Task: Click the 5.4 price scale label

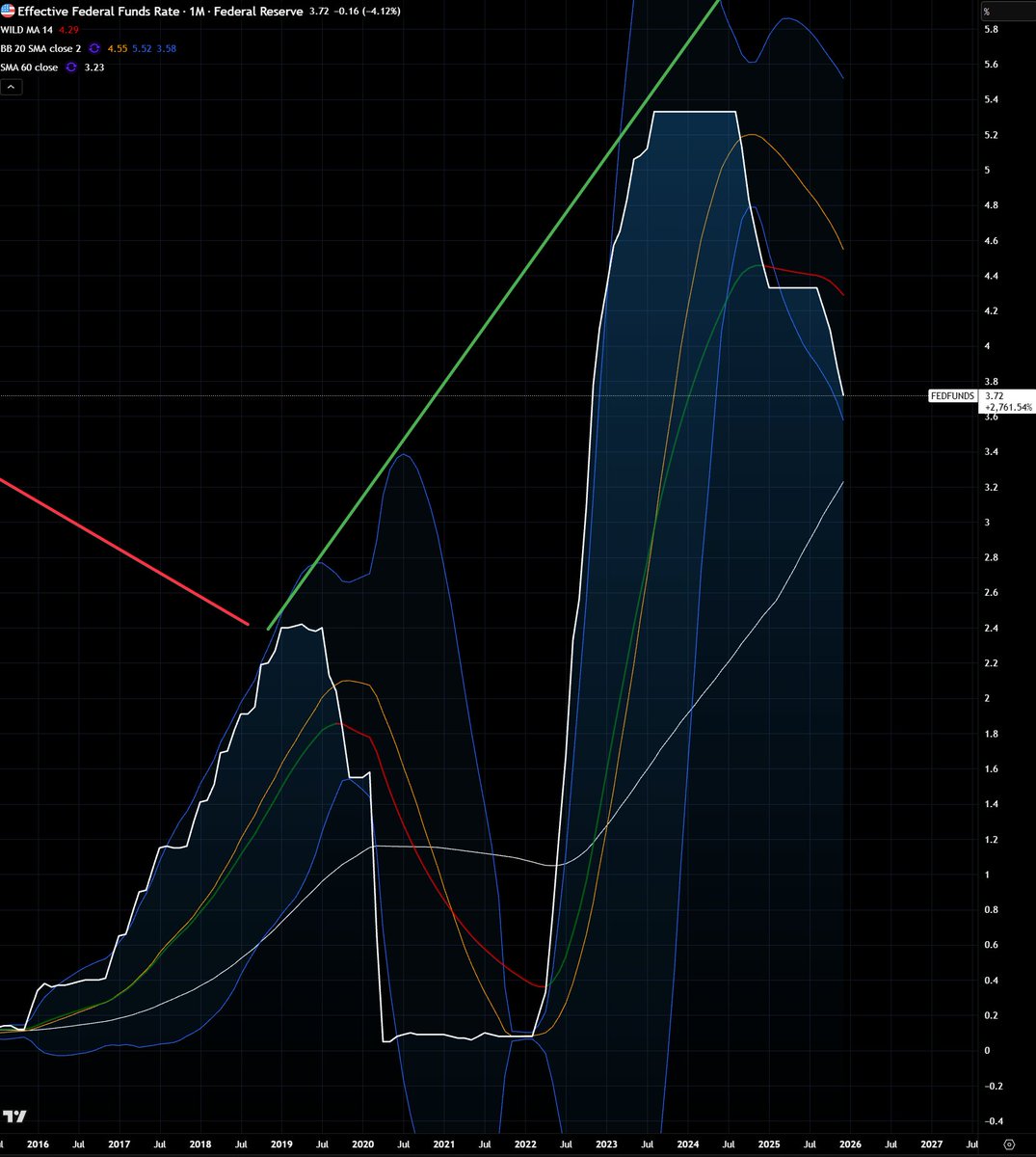Action: point(991,100)
